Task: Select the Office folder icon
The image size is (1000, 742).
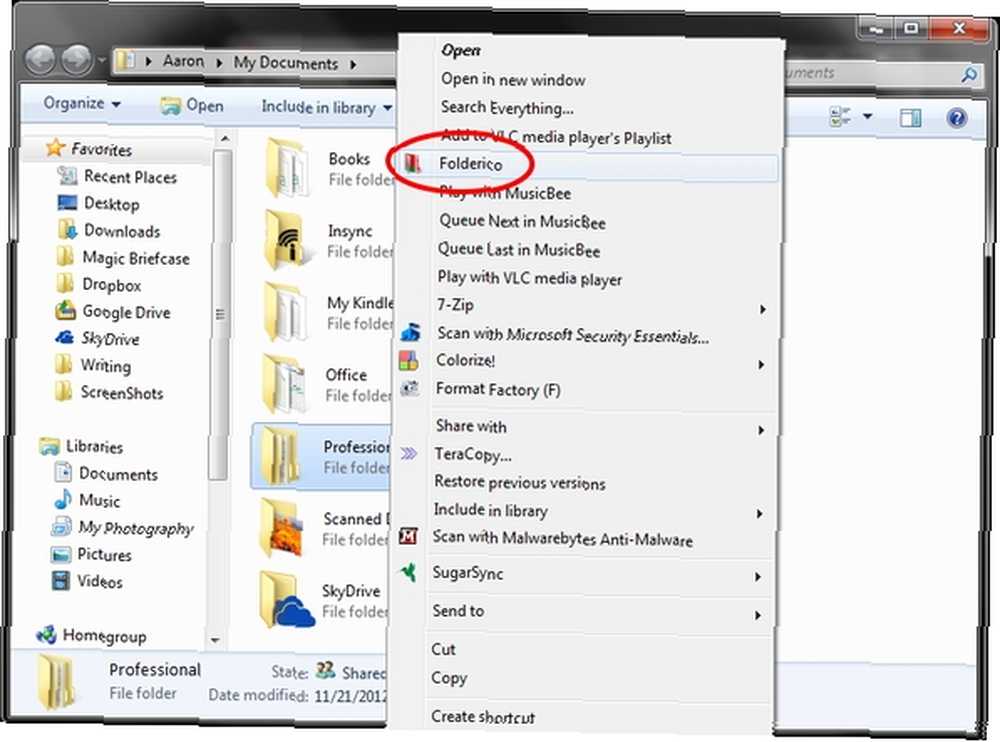Action: point(284,384)
